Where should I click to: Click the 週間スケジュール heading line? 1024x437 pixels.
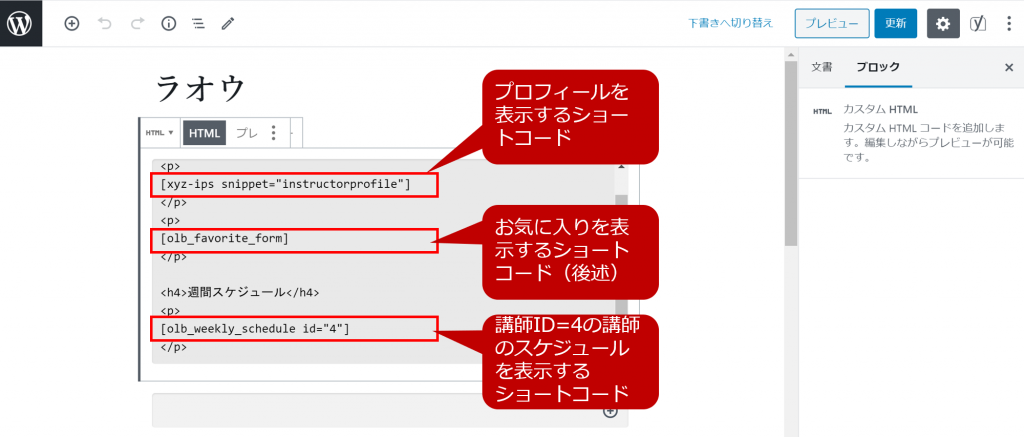pyautogui.click(x=239, y=293)
